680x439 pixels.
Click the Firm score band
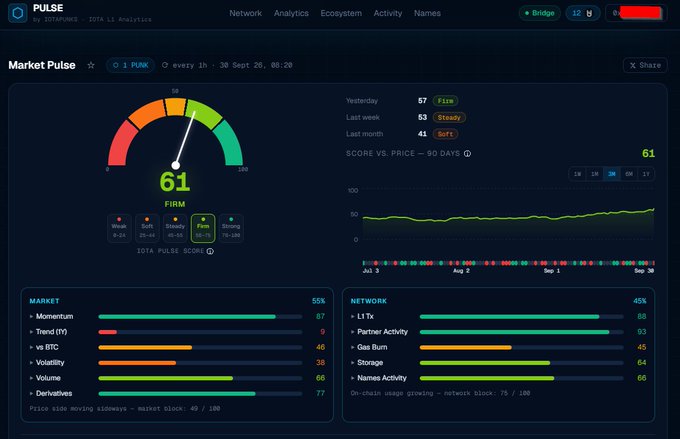[203, 228]
